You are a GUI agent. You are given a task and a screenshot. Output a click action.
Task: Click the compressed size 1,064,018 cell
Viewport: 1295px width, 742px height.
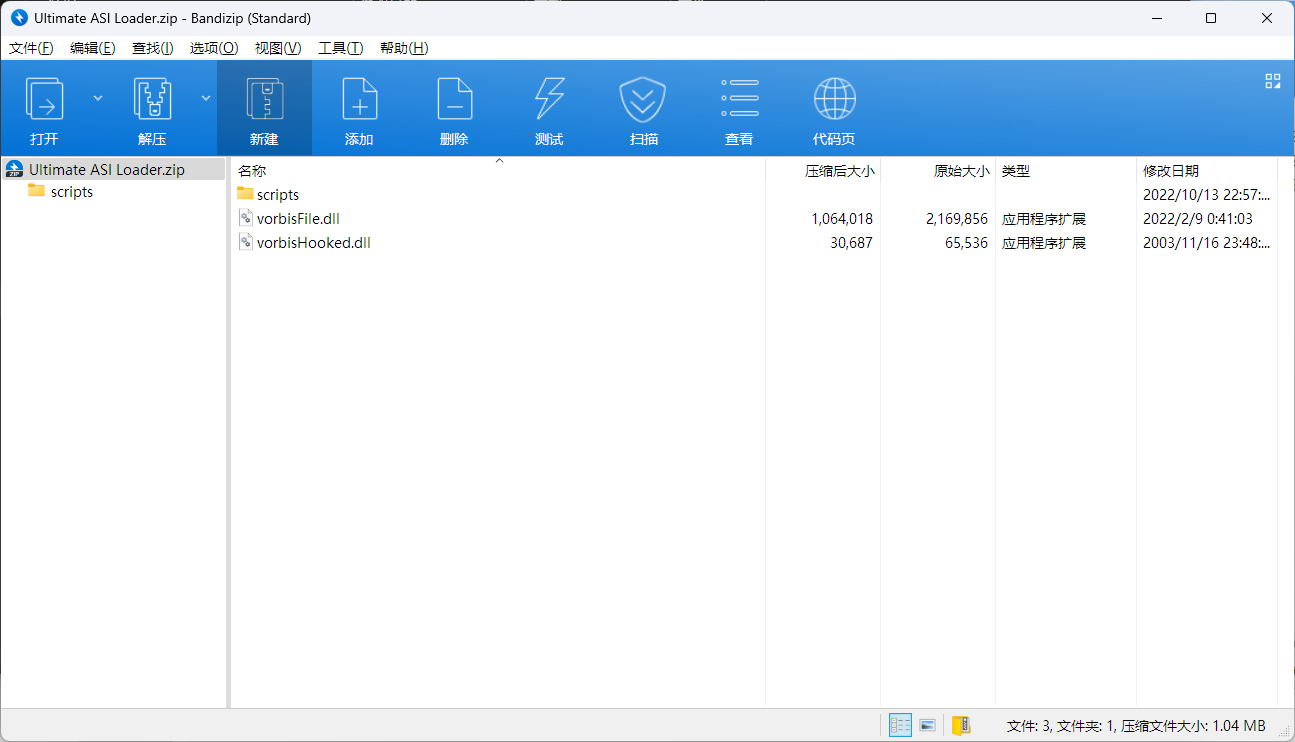click(842, 218)
